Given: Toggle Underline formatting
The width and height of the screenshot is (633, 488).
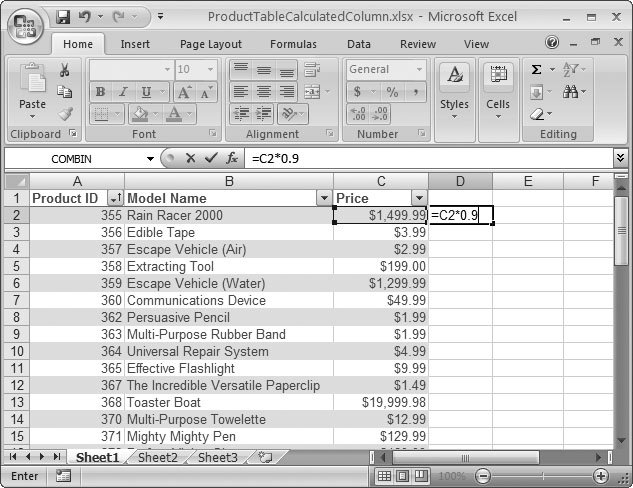Looking at the screenshot, I should coord(146,92).
